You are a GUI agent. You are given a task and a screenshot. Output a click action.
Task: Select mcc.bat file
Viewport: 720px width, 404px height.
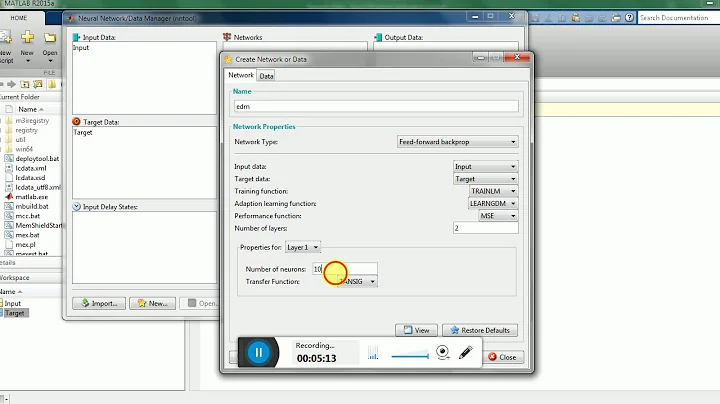[28, 216]
